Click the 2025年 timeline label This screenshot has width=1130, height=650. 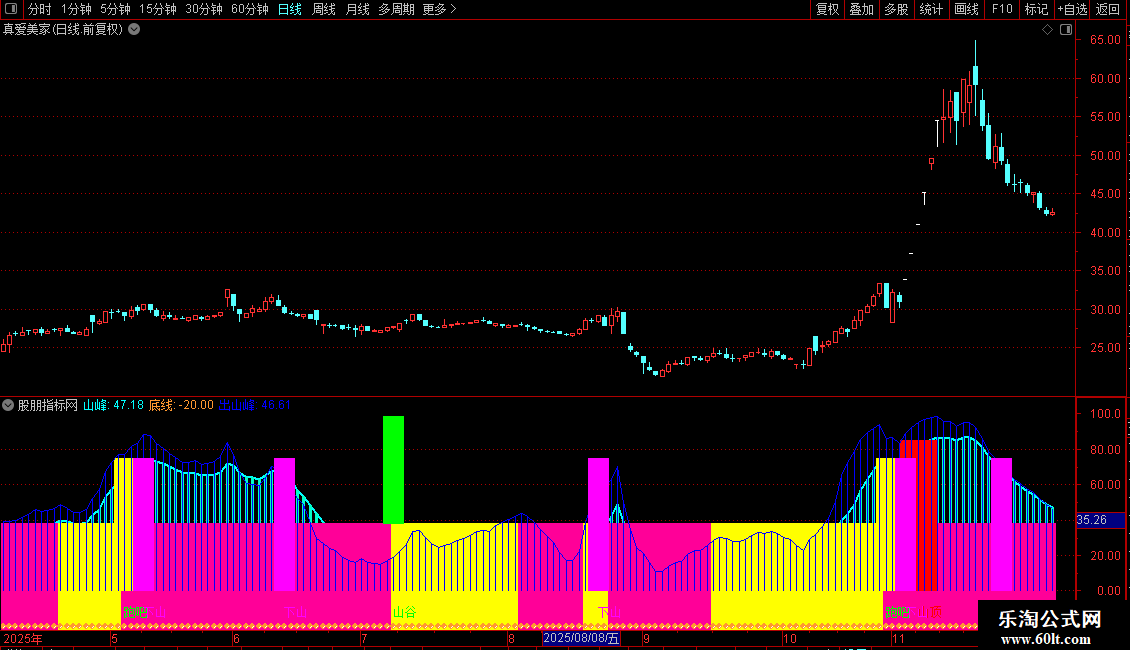point(23,638)
